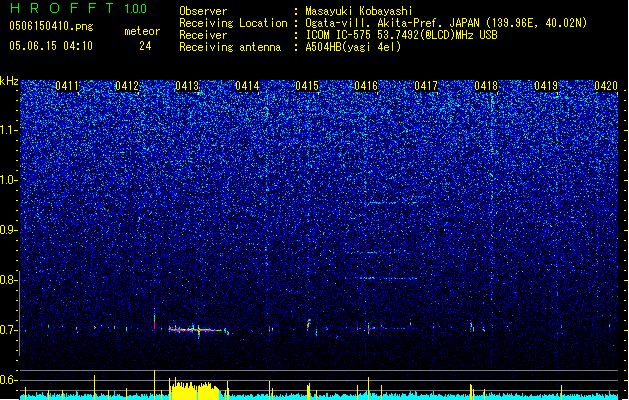Click the 0417 time marker
The height and width of the screenshot is (400, 629).
pos(426,86)
